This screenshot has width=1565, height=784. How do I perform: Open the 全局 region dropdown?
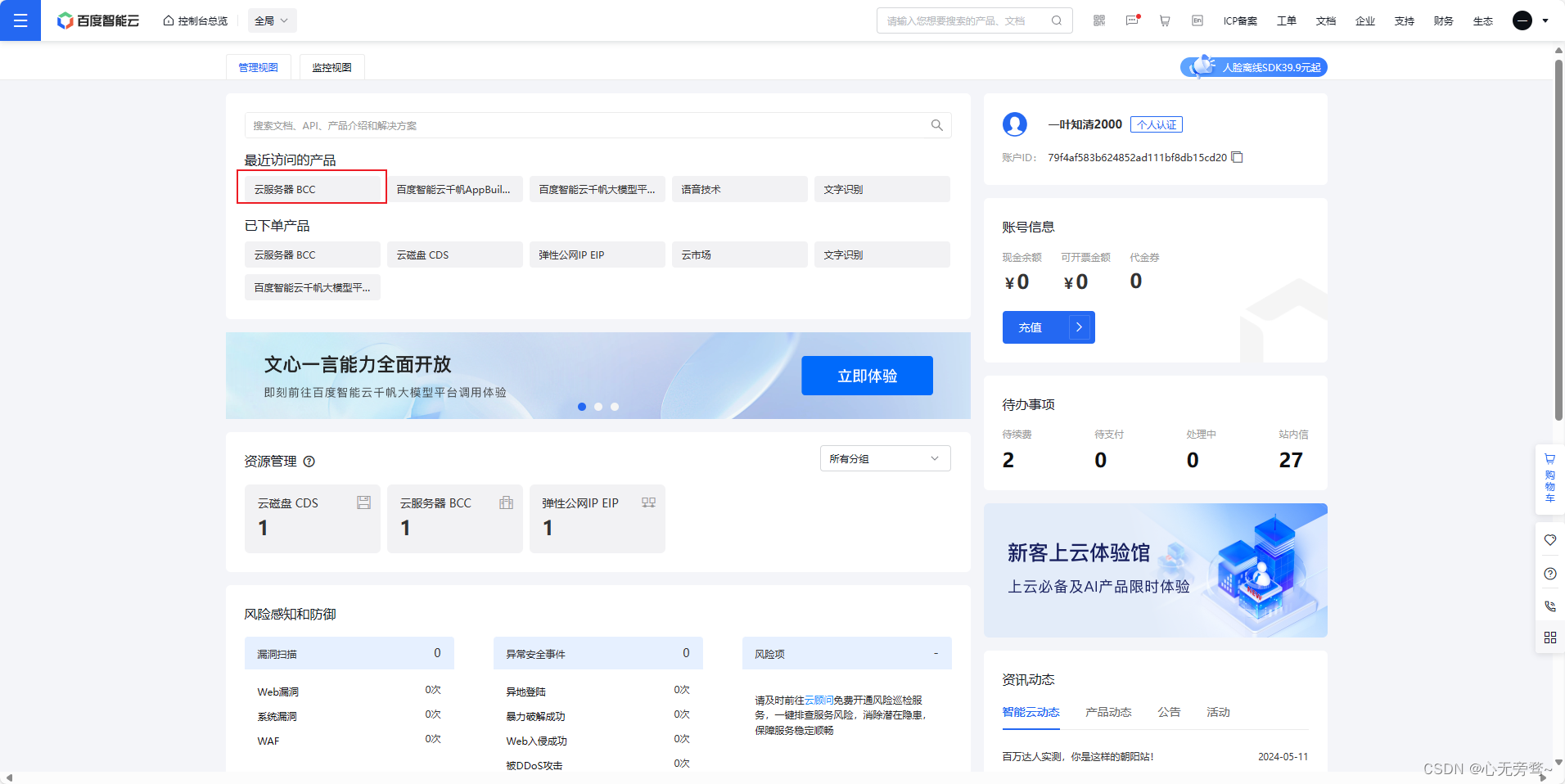click(272, 20)
